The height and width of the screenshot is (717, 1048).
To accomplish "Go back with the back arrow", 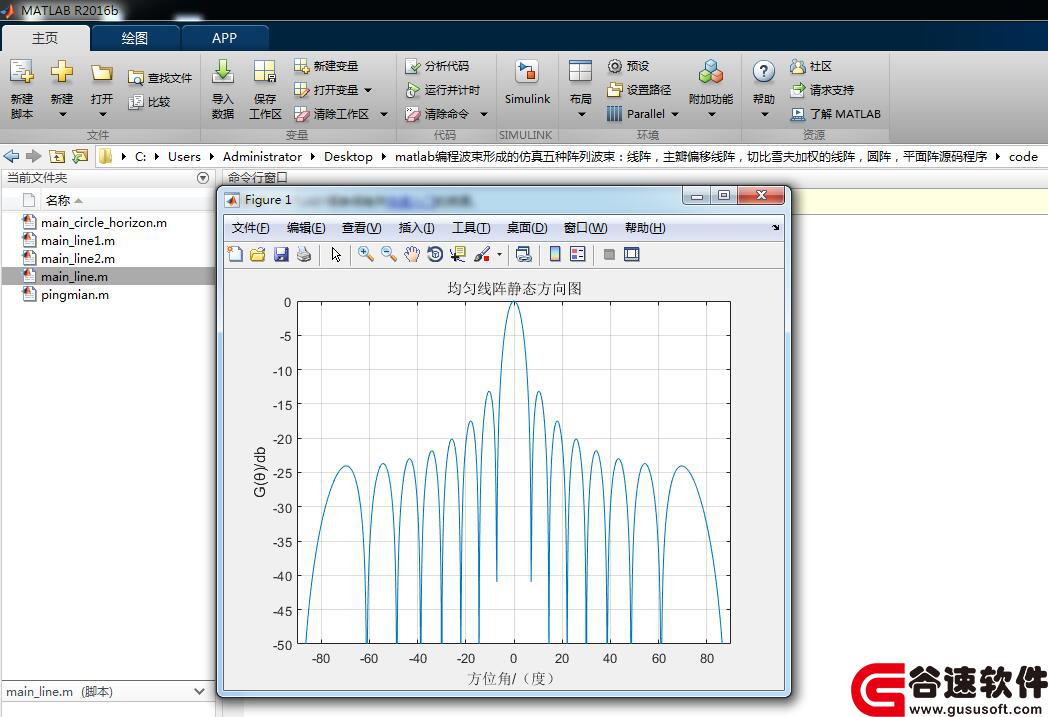I will click(11, 156).
